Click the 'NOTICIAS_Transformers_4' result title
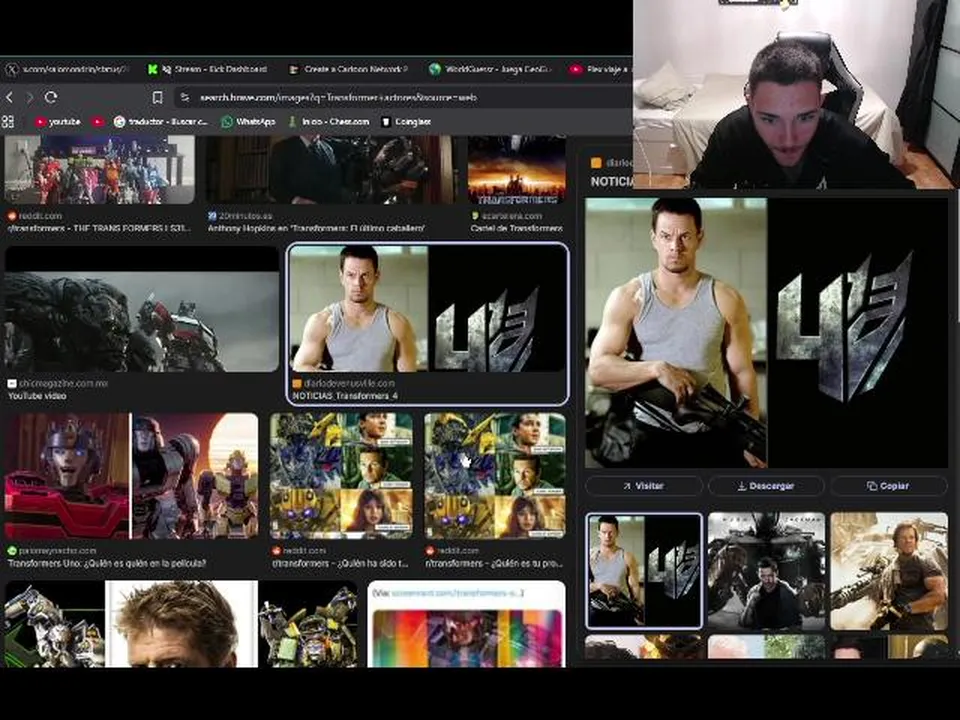The height and width of the screenshot is (720, 960). coord(345,396)
